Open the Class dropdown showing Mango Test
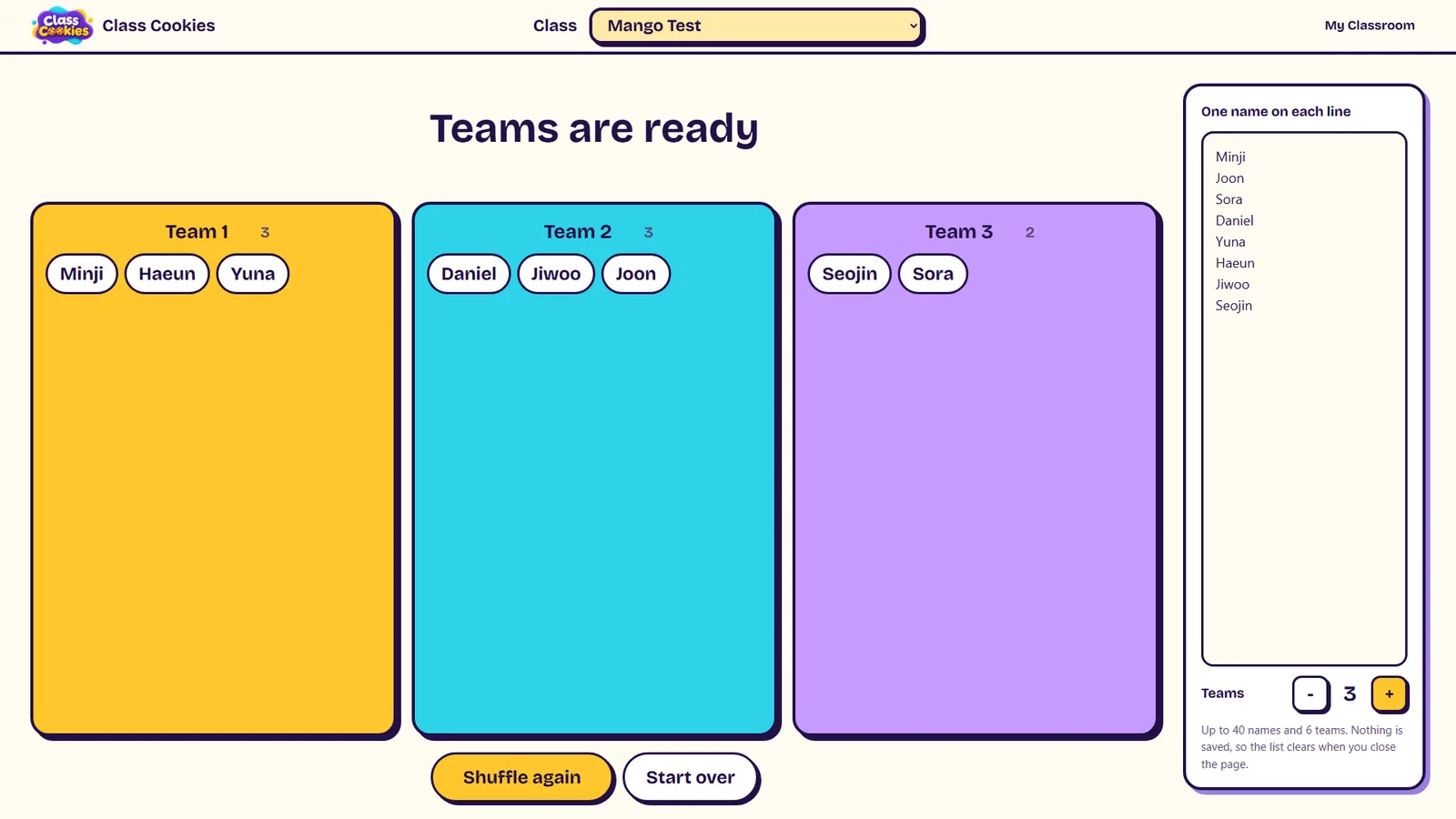The height and width of the screenshot is (819, 1456). tap(756, 25)
